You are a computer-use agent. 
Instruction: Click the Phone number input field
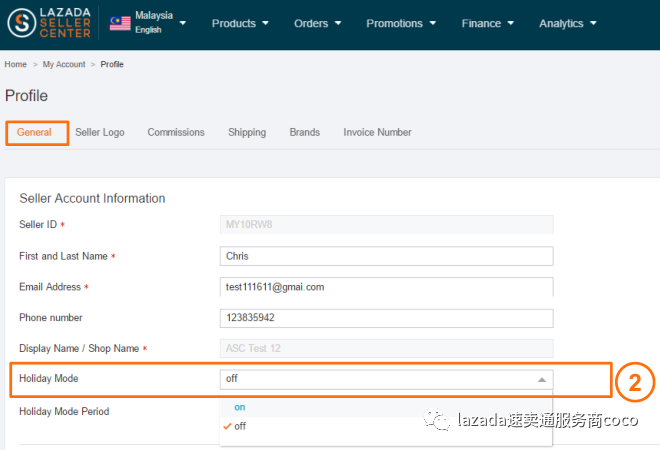tap(386, 318)
